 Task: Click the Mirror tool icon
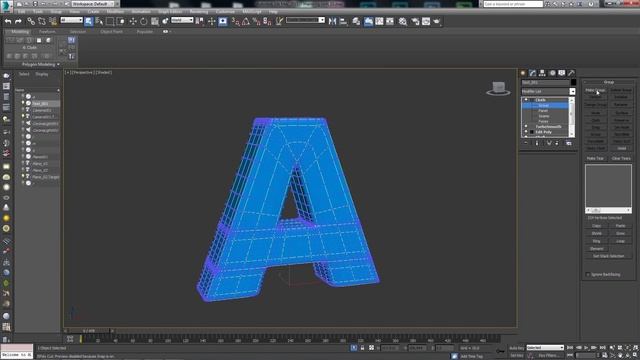333,21
